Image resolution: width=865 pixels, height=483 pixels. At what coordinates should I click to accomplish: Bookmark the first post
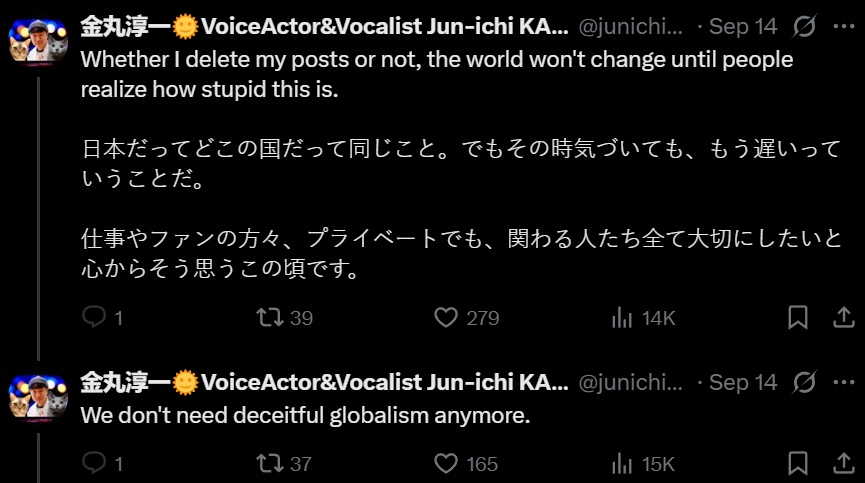(798, 318)
